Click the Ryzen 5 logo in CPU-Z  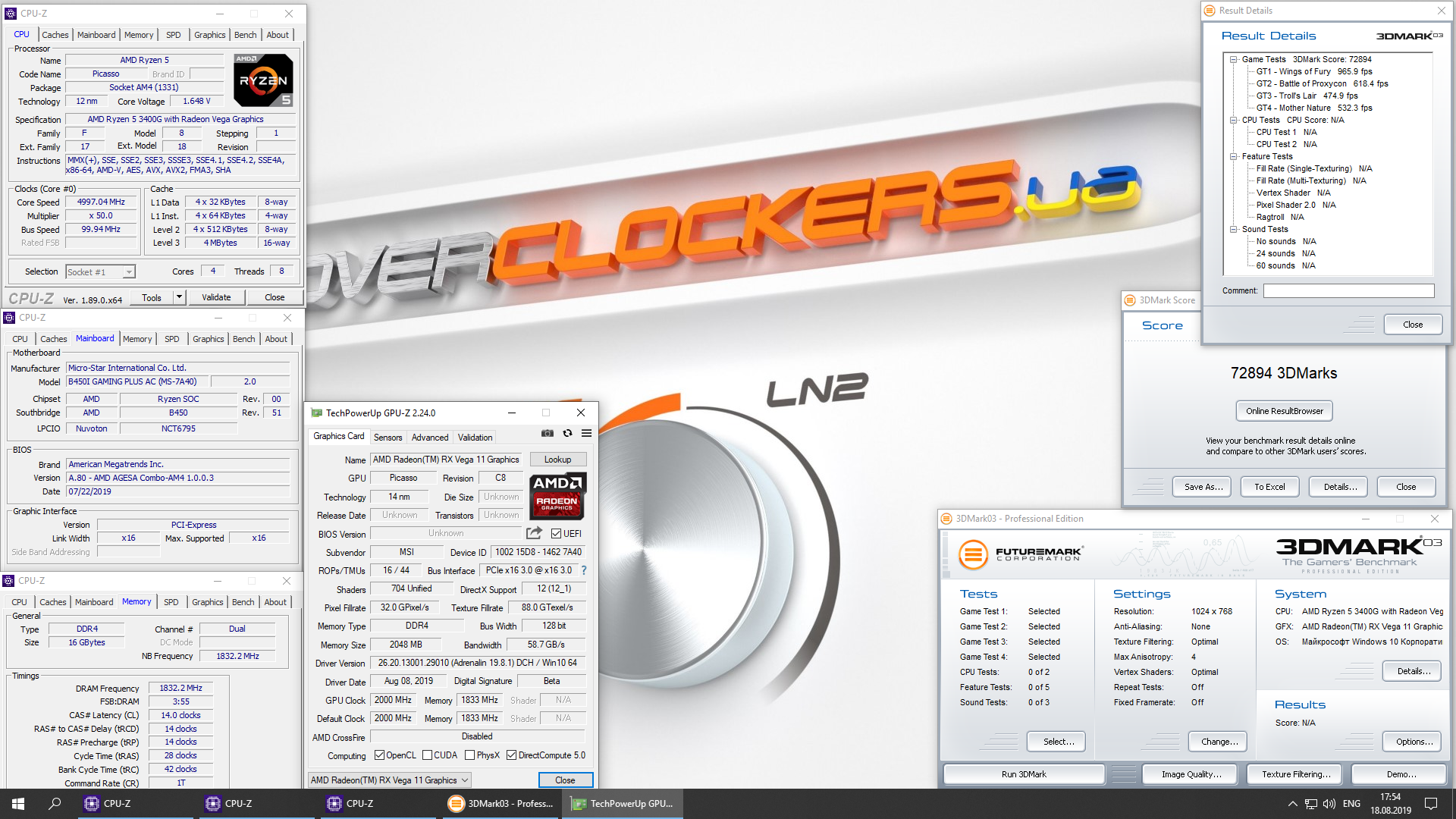pyautogui.click(x=263, y=80)
